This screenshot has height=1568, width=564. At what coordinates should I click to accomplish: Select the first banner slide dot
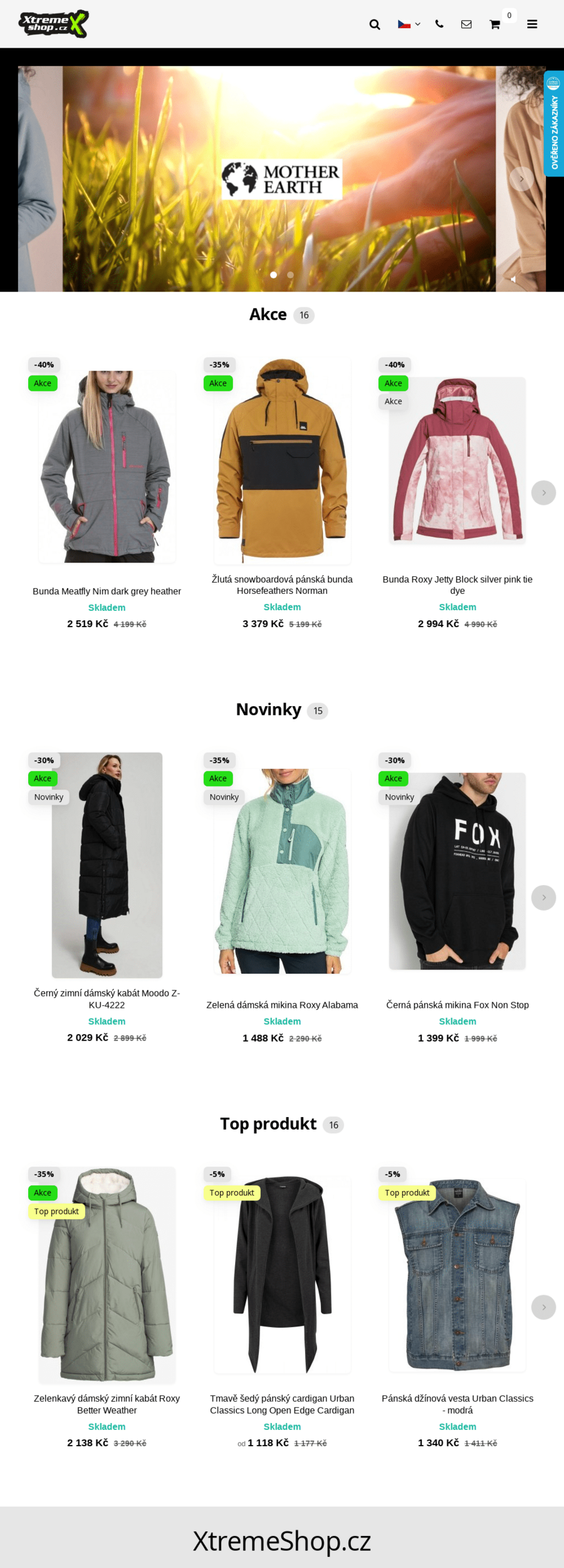pos(273,275)
